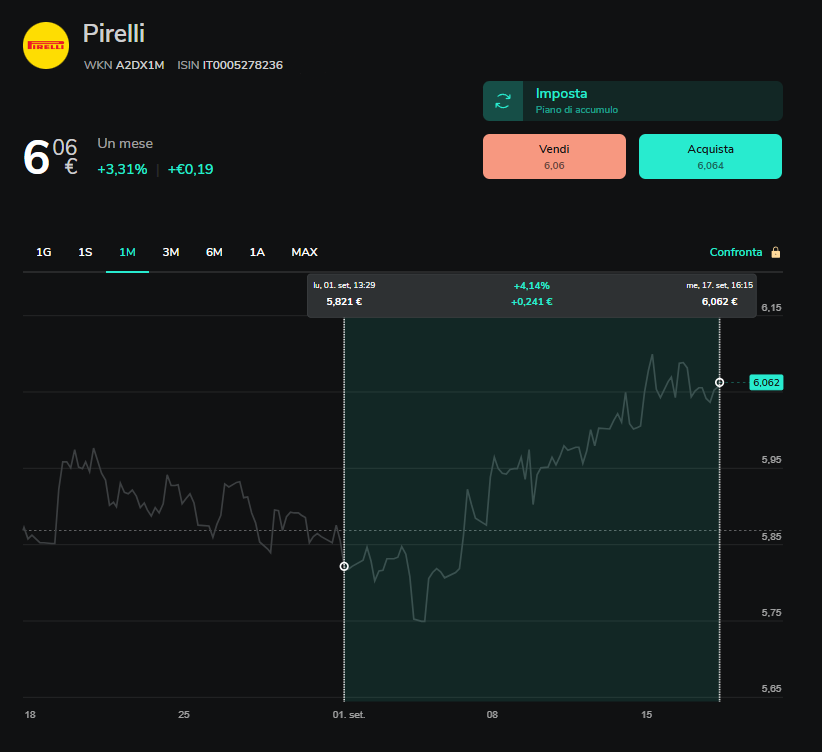Click the me, 17. set, 16:15 timestamp
Image resolution: width=822 pixels, height=752 pixels.
pos(719,285)
